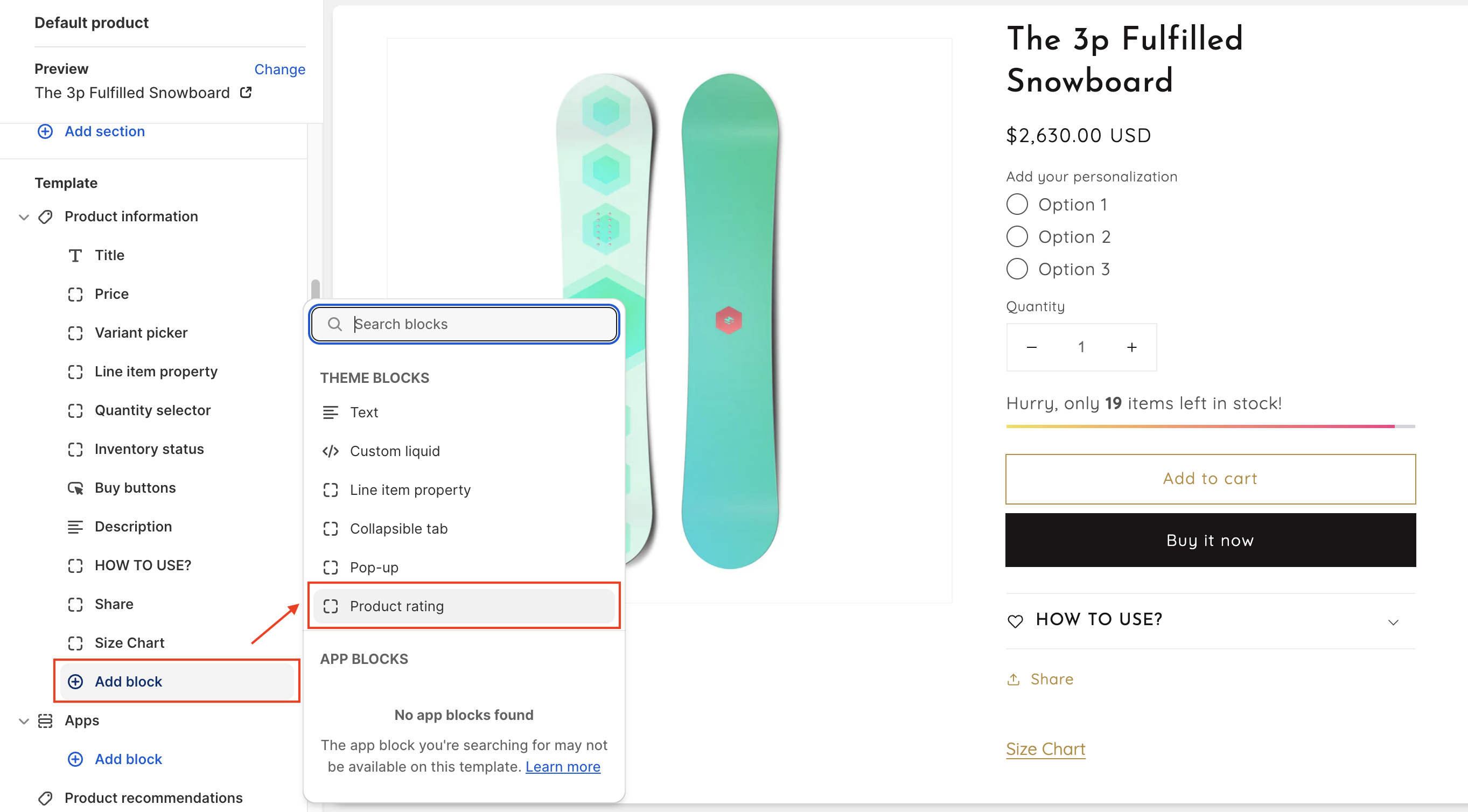Screen dimensions: 1468x812
Task: Click the Product recommendations tag icon
Action: pyautogui.click(x=46, y=798)
